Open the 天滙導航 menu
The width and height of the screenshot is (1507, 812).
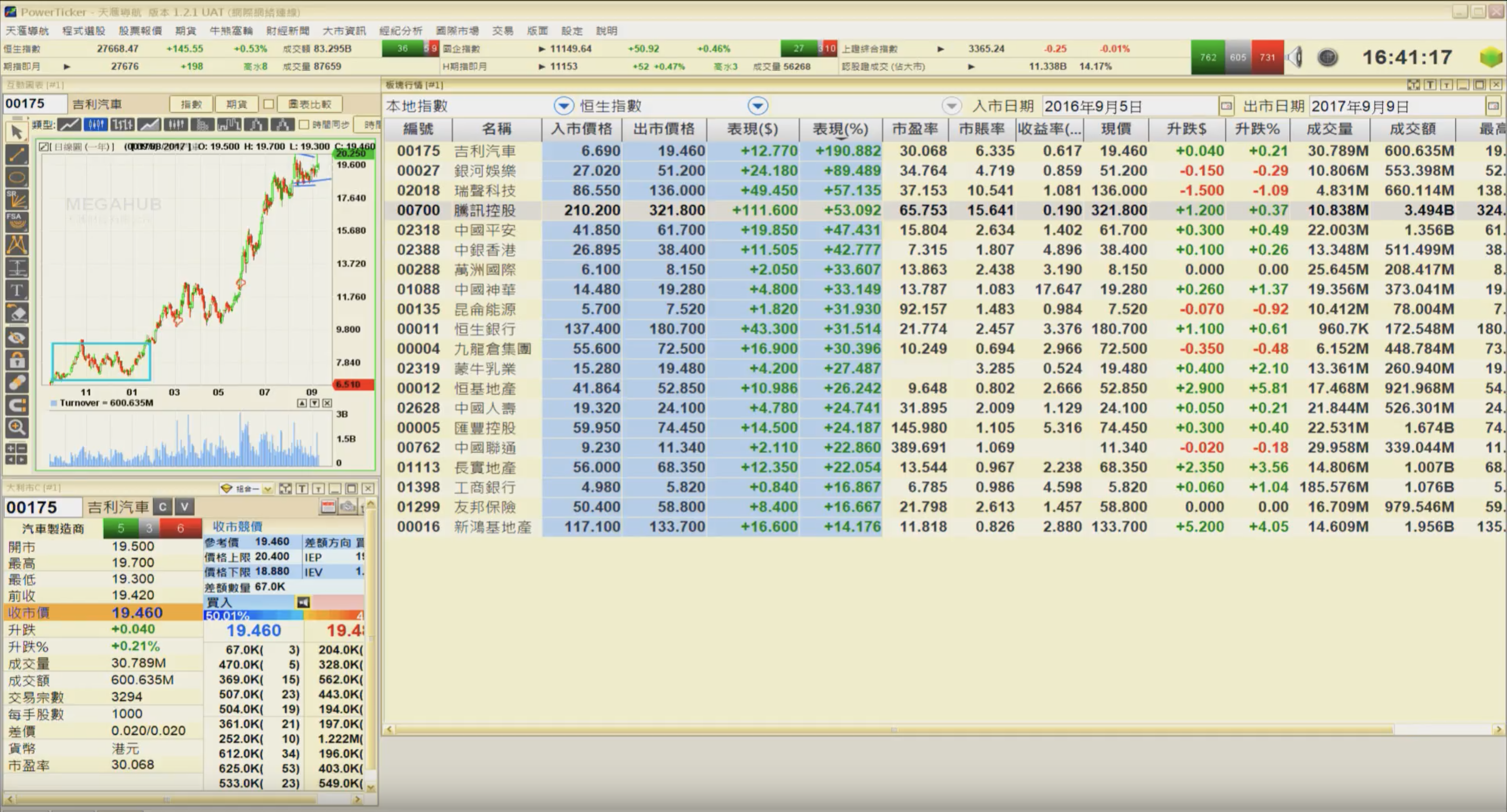pos(27,31)
